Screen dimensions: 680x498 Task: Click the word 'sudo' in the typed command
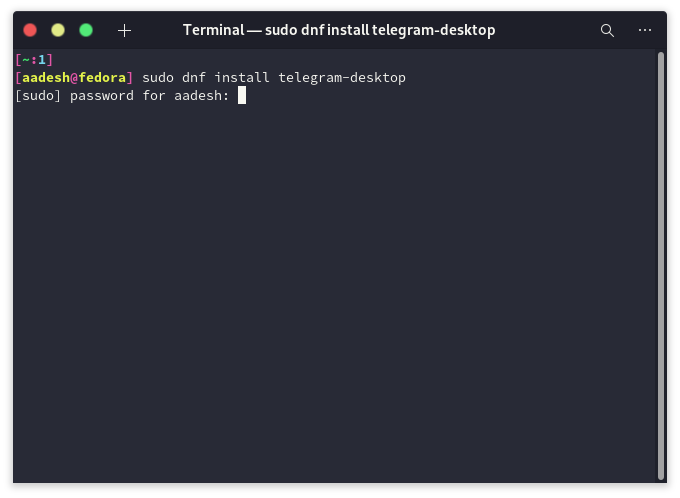(158, 78)
